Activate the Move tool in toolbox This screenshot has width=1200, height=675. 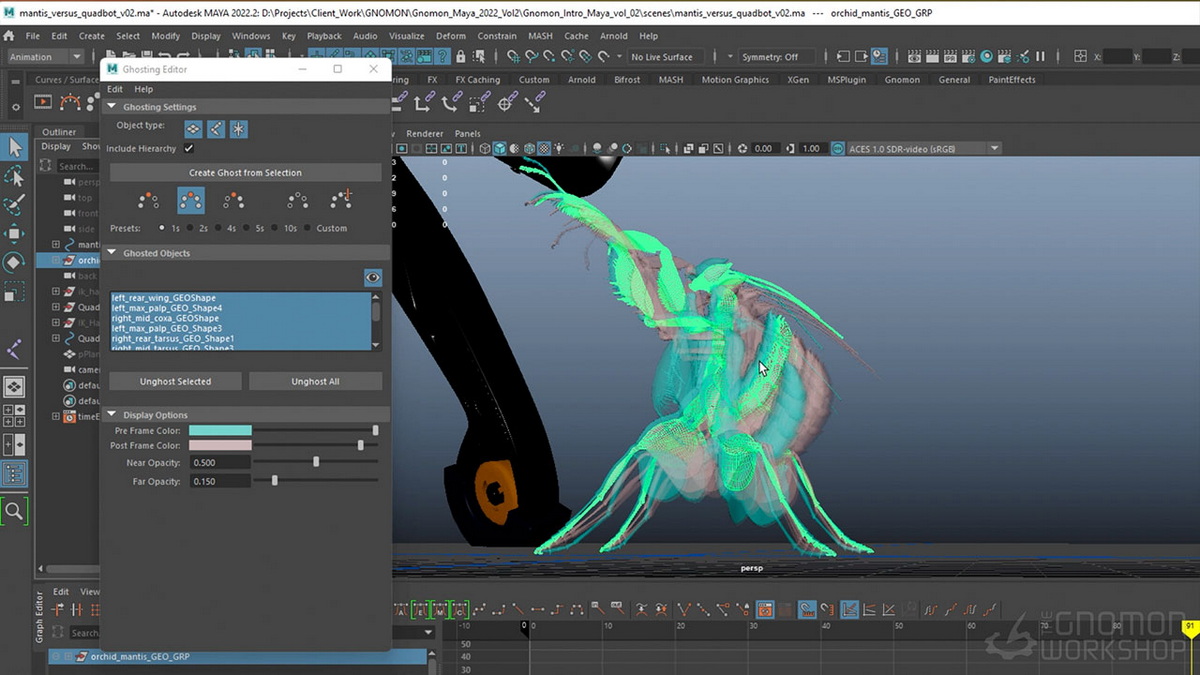coord(14,234)
